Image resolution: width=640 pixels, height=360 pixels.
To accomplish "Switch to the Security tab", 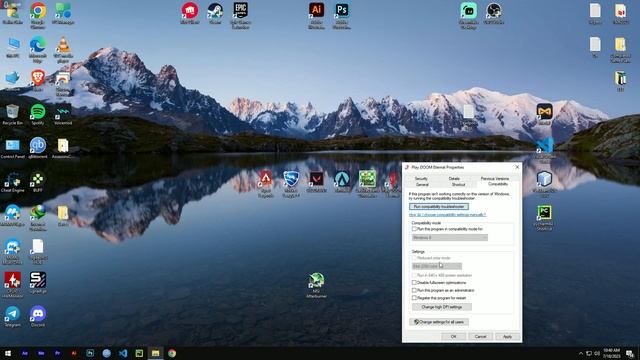I will pos(421,178).
